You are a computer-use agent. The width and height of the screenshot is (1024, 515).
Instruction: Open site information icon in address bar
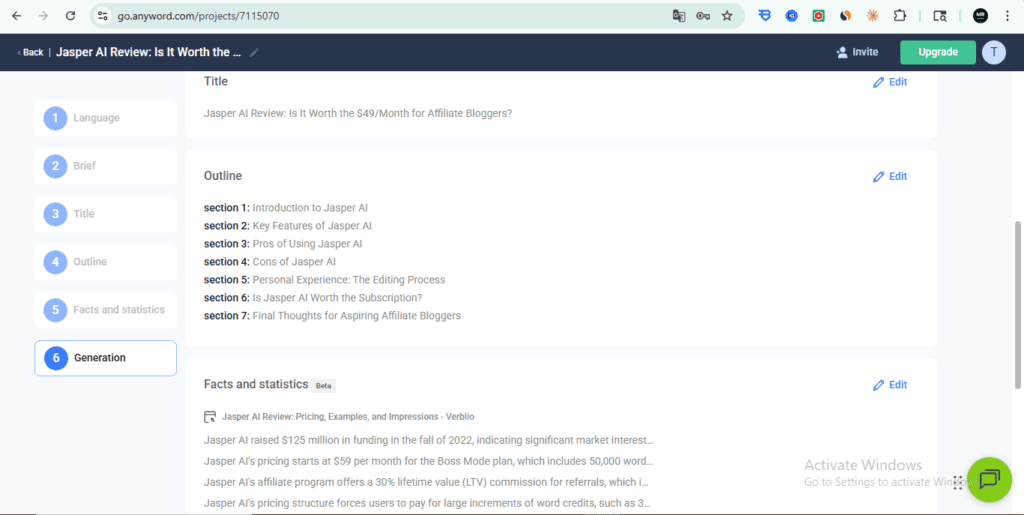[x=102, y=16]
